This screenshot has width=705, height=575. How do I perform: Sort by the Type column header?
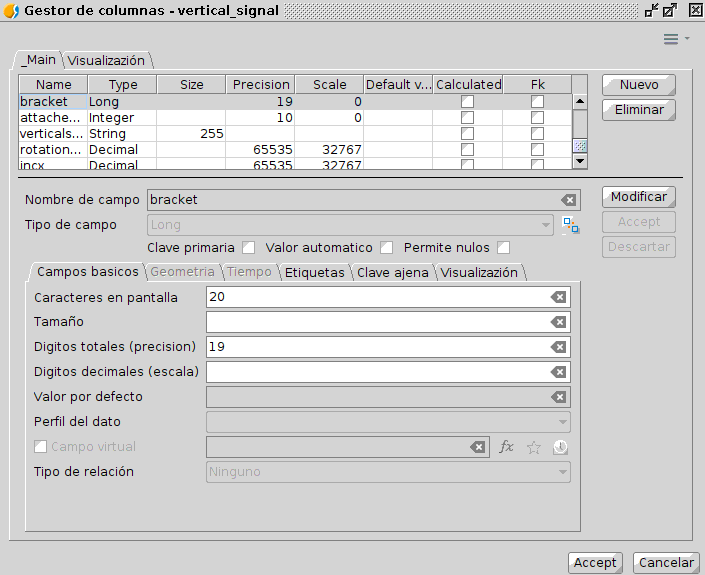122,85
